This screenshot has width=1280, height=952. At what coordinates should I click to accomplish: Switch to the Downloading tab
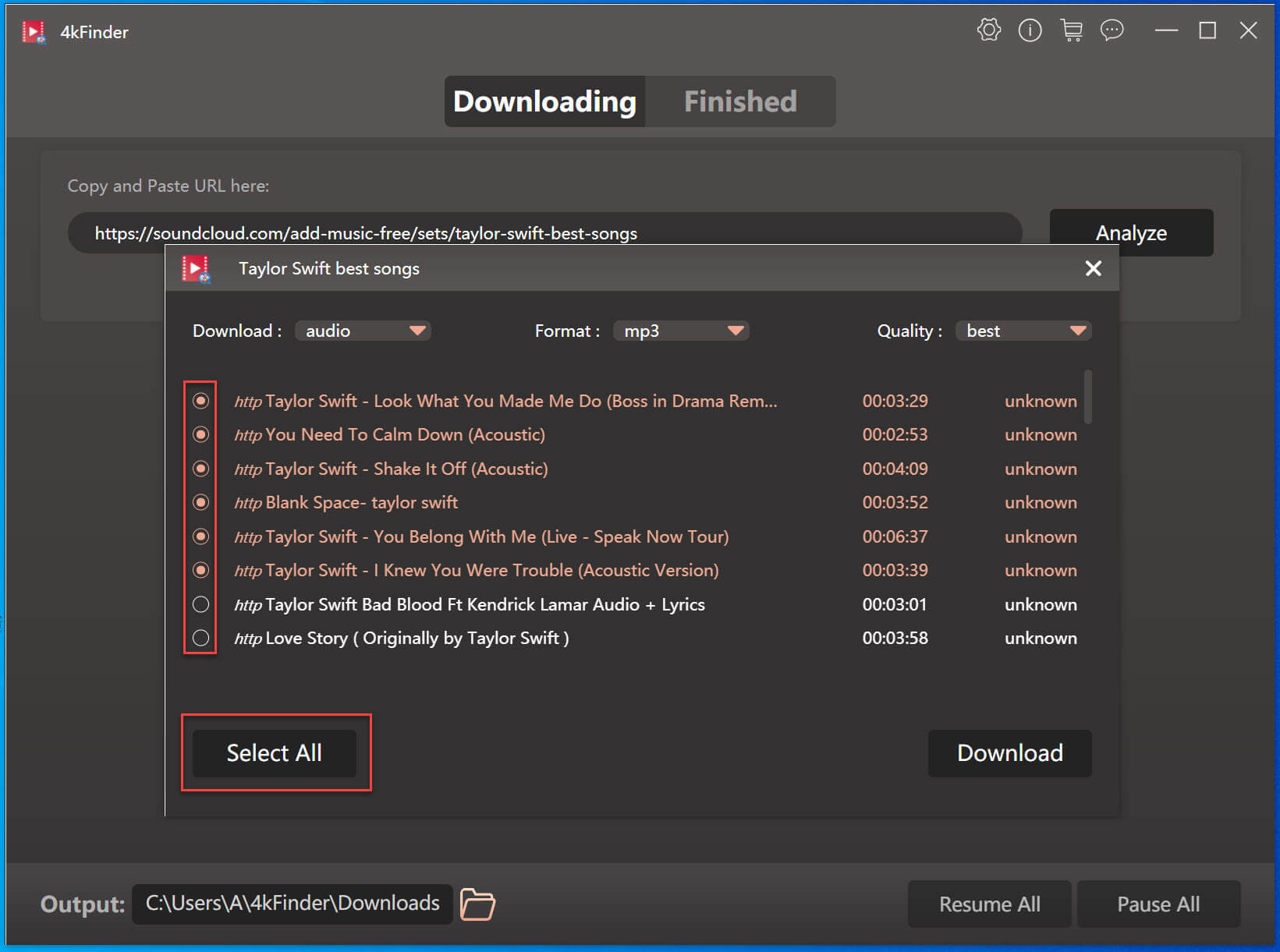544,101
